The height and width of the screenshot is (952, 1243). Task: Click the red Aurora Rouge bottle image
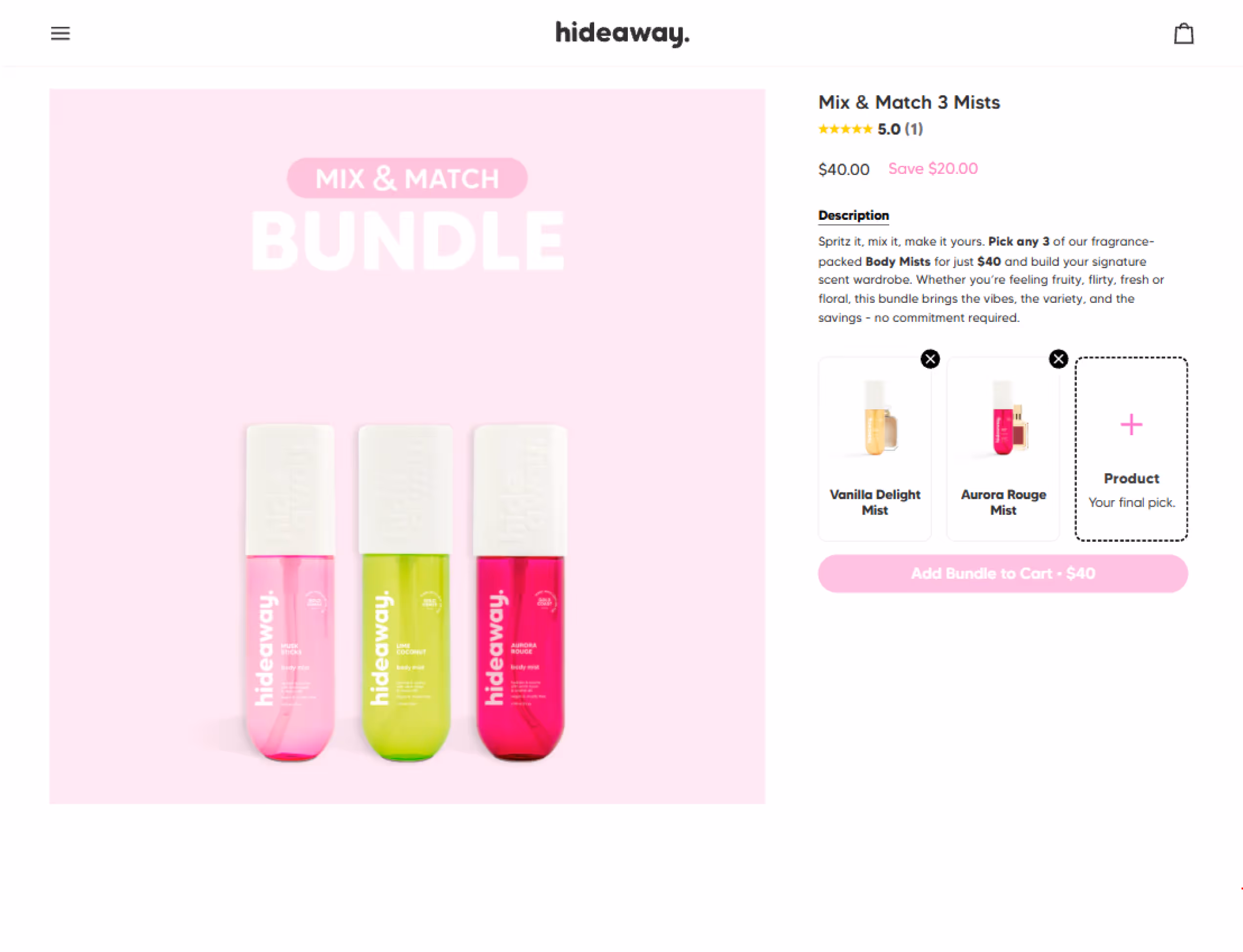[520, 592]
